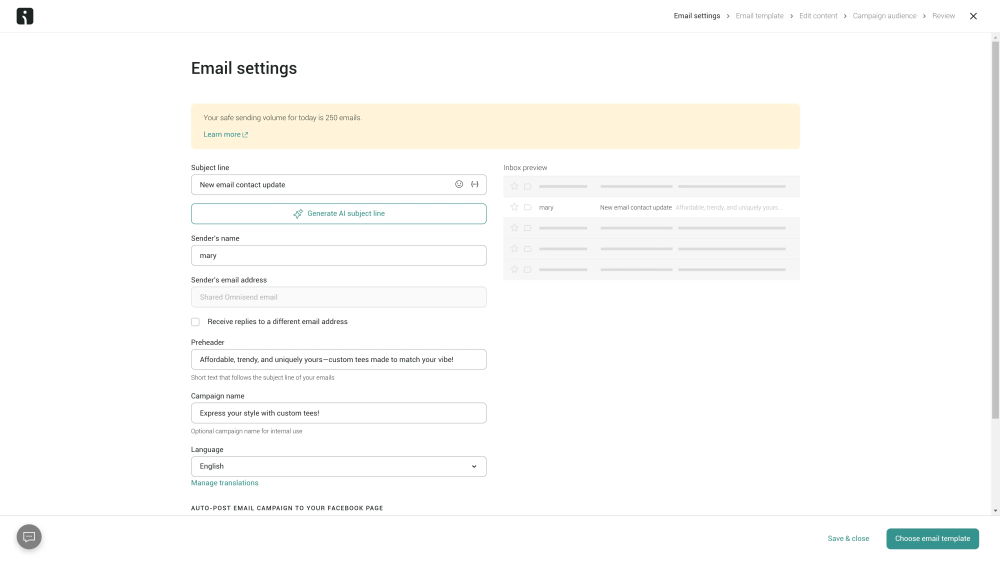Open the chat support bubble
The height and width of the screenshot is (562, 1000).
[x=29, y=537]
